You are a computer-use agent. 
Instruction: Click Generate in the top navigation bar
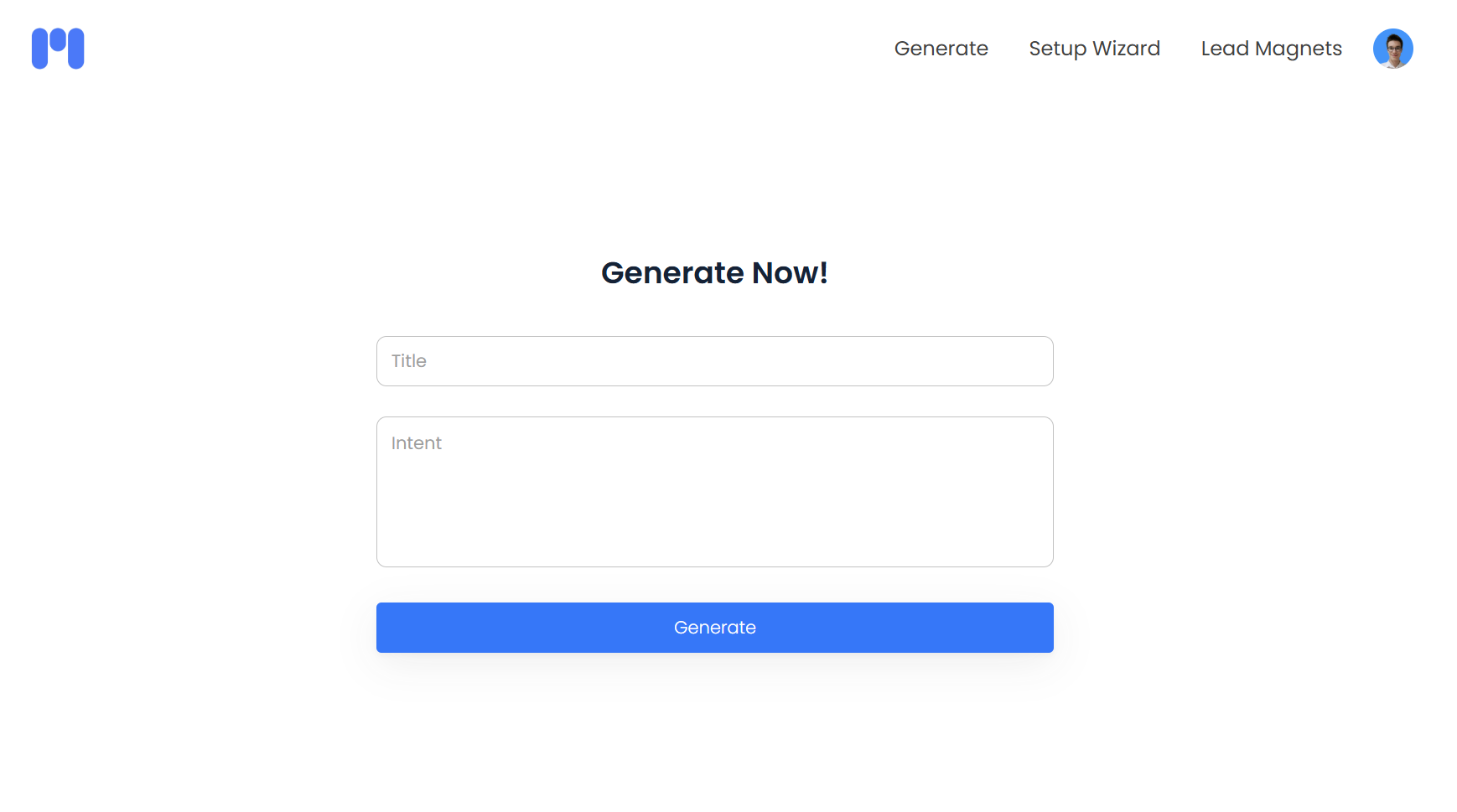point(941,49)
